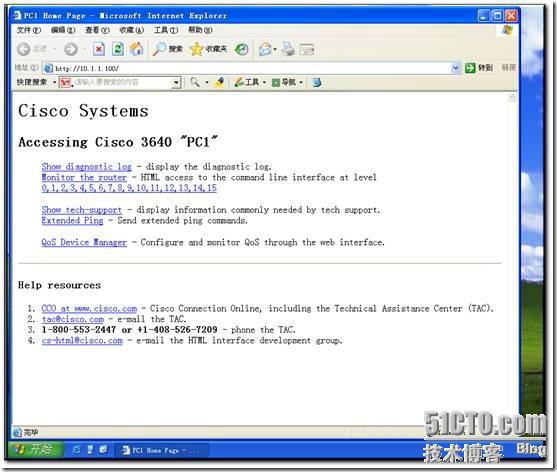Go forward with the Forward arrow button
The width and height of the screenshot is (557, 472).
71,49
